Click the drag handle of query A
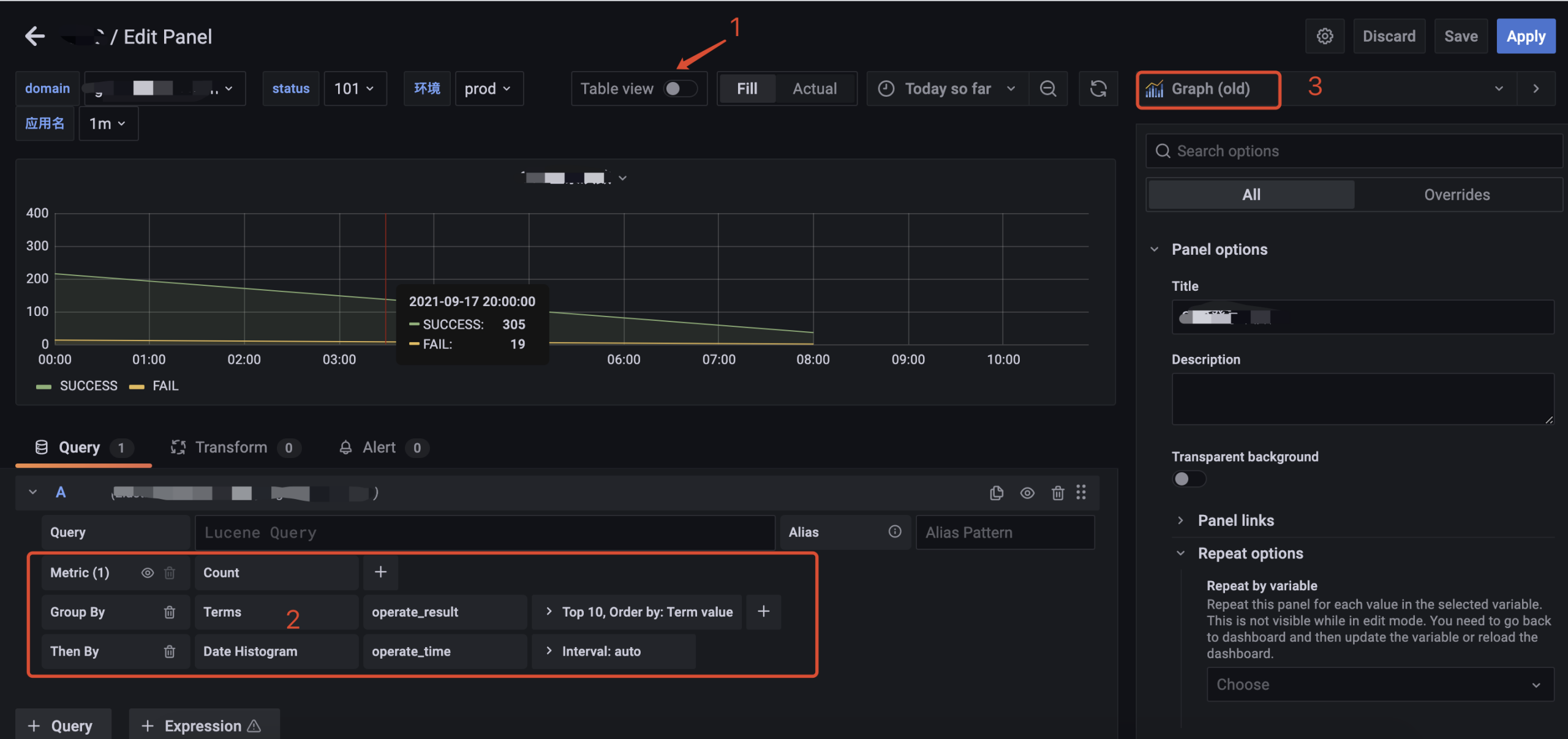Screen dimensions: 1568x739 pos(1081,493)
